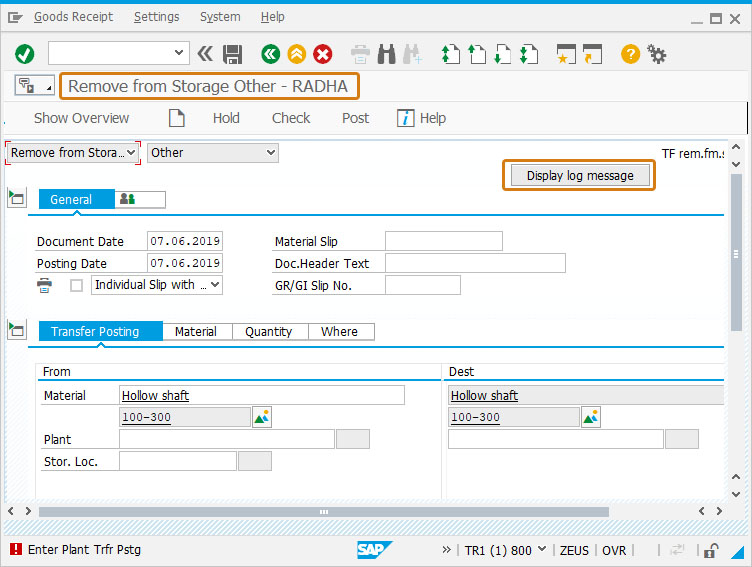Select the General header tab
Viewport: 752px width, 567px height.
click(x=77, y=199)
